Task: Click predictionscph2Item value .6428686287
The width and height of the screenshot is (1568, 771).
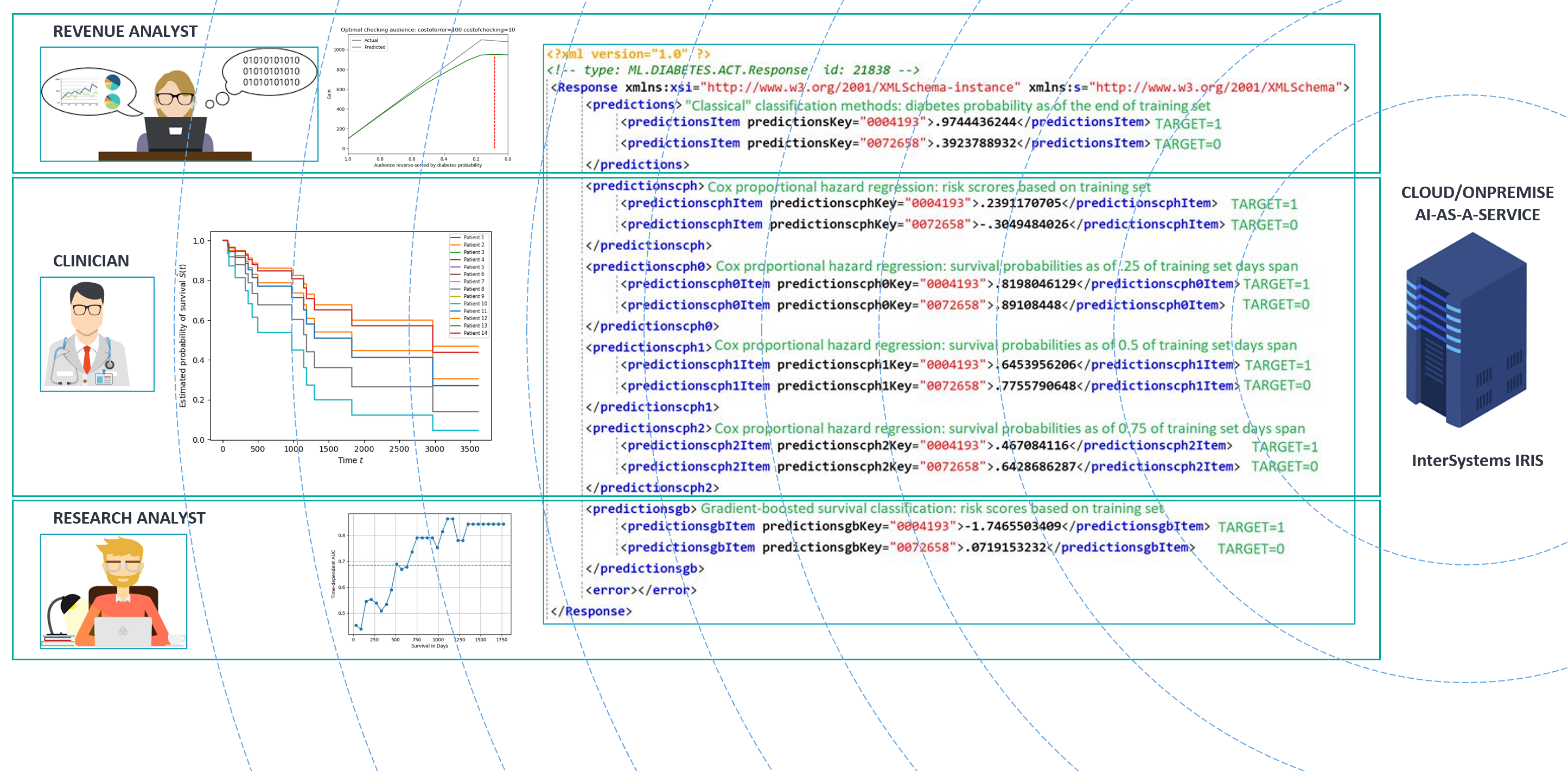Action: tap(1035, 467)
